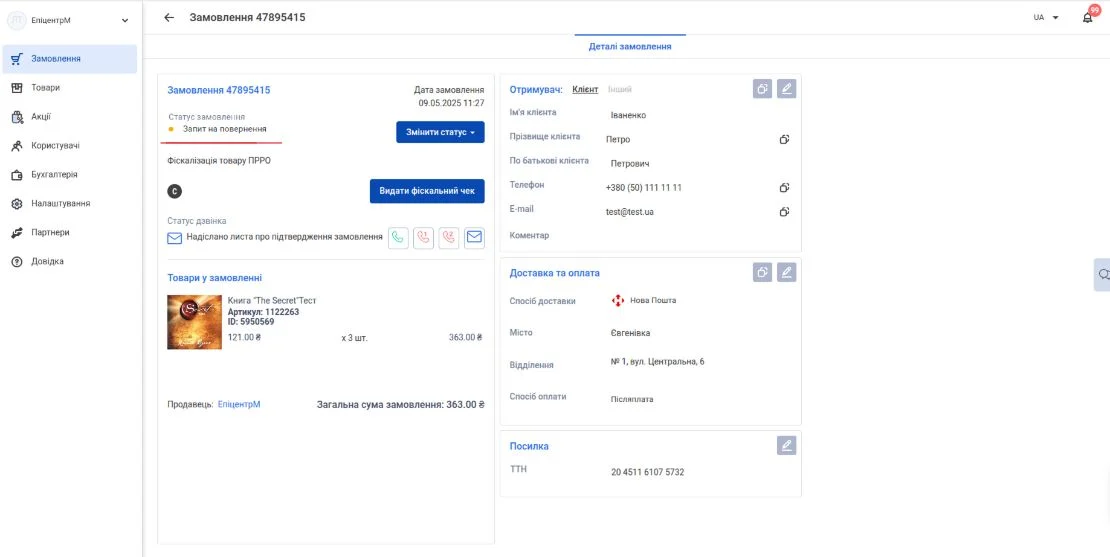
Task: Click the Нова Пошта logo icon
Action: (x=618, y=301)
